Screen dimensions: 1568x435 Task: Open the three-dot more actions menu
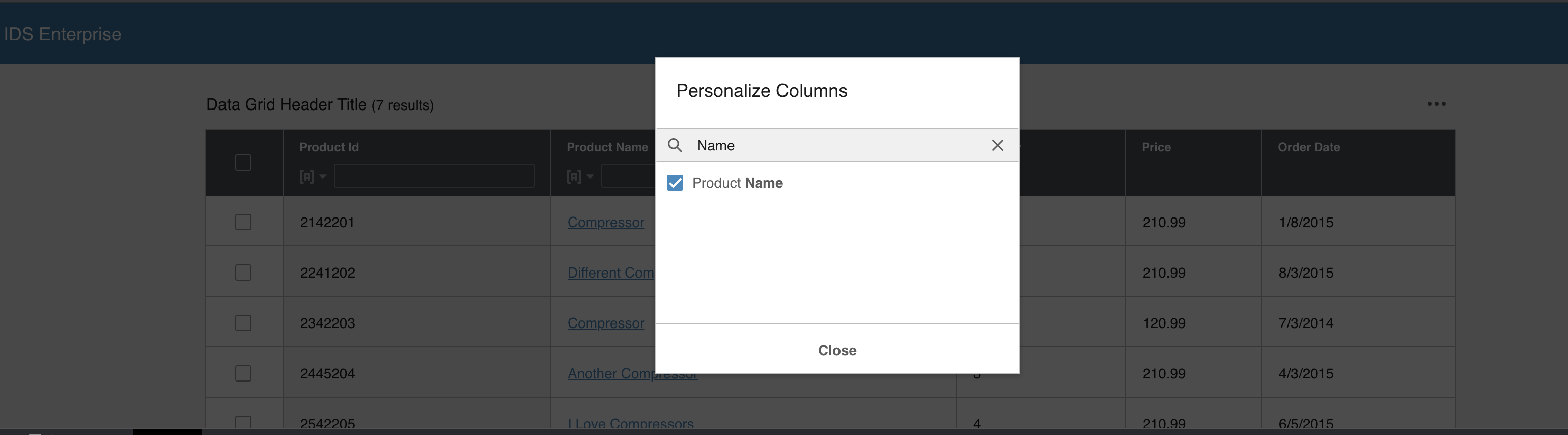[x=1436, y=104]
